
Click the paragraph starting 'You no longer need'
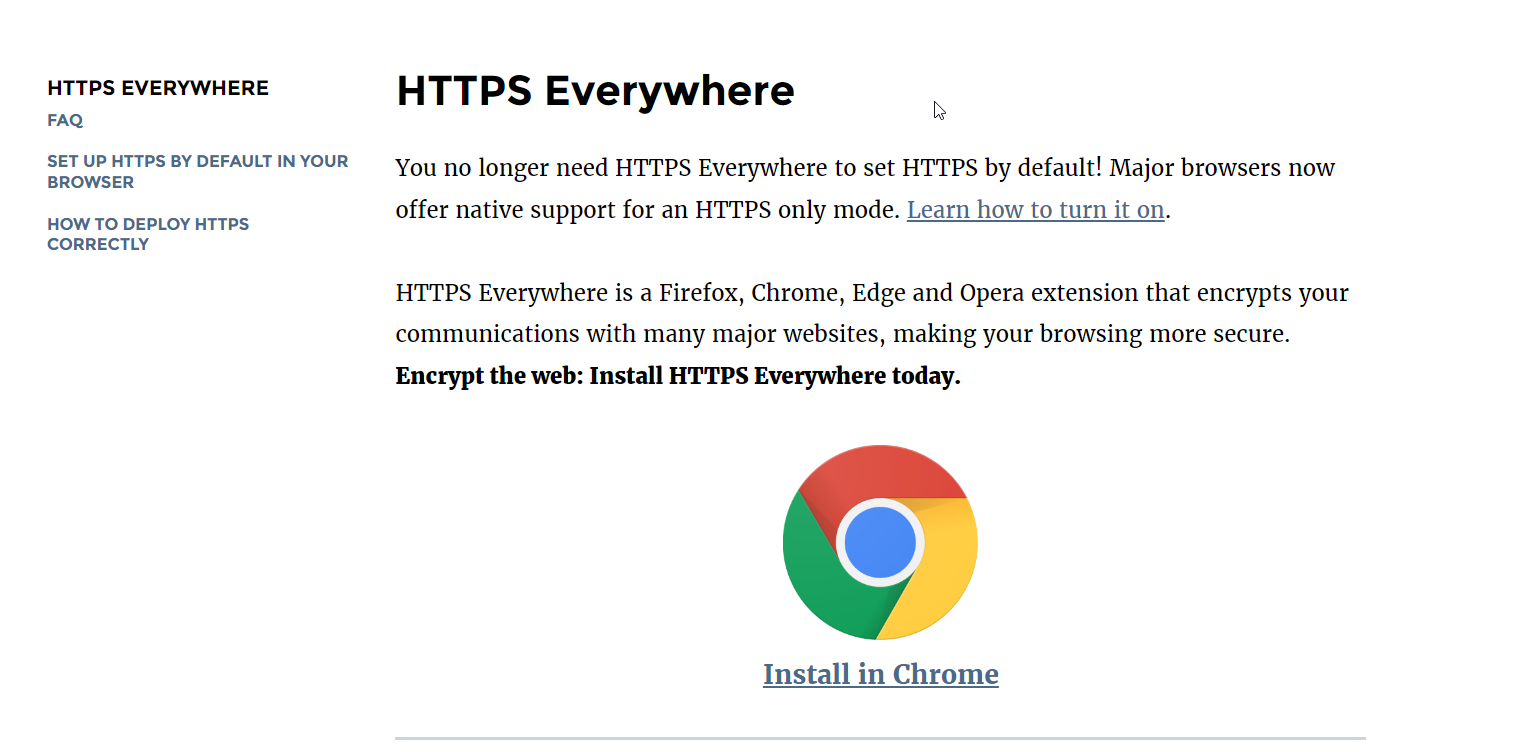click(865, 188)
